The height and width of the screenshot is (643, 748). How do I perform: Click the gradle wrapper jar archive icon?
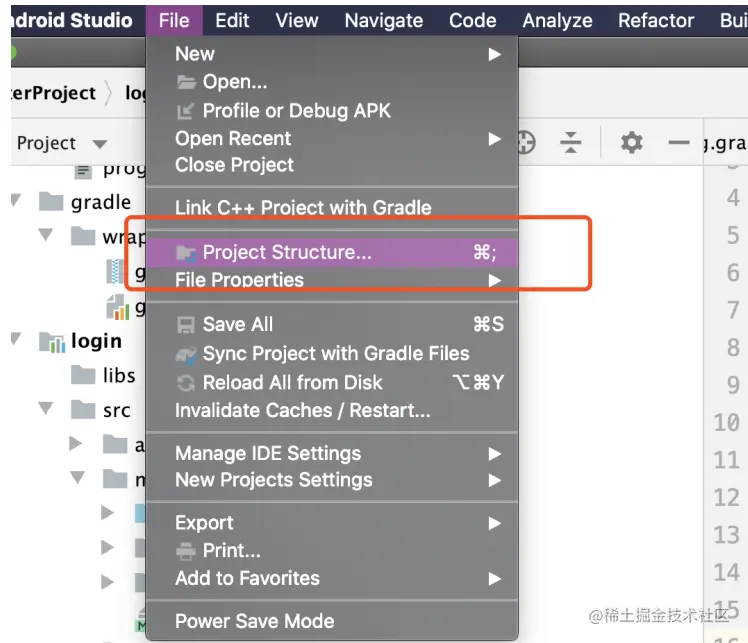coord(114,271)
